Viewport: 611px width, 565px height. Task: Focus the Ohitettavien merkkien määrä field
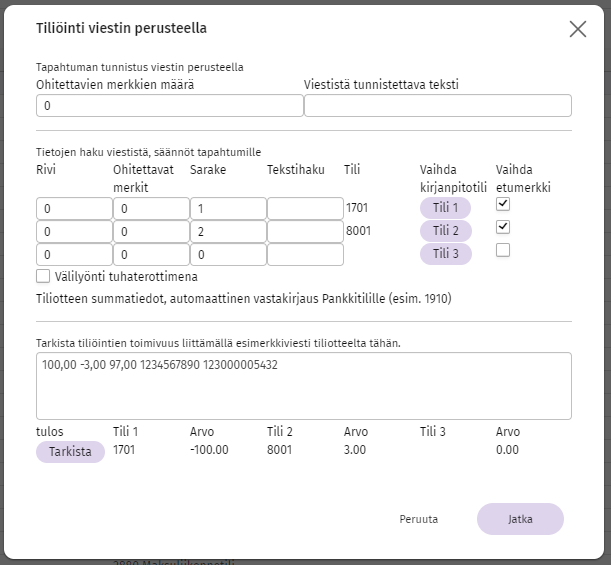170,106
